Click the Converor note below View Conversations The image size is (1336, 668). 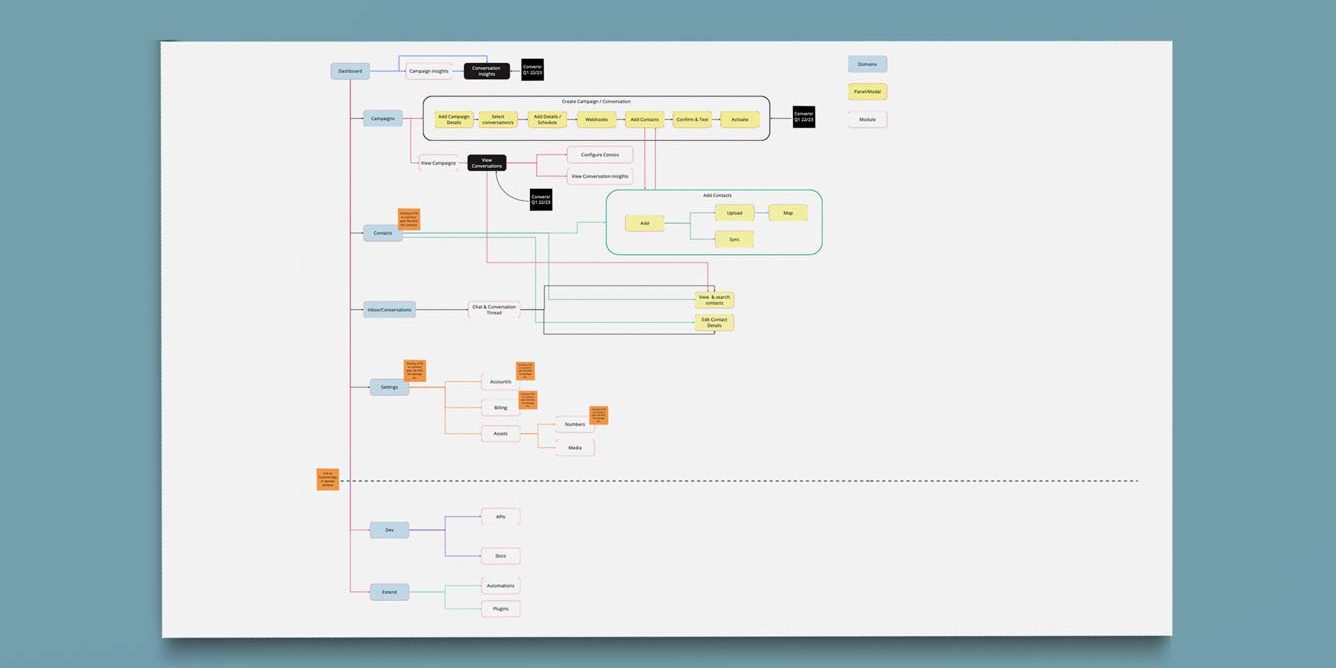[542, 199]
